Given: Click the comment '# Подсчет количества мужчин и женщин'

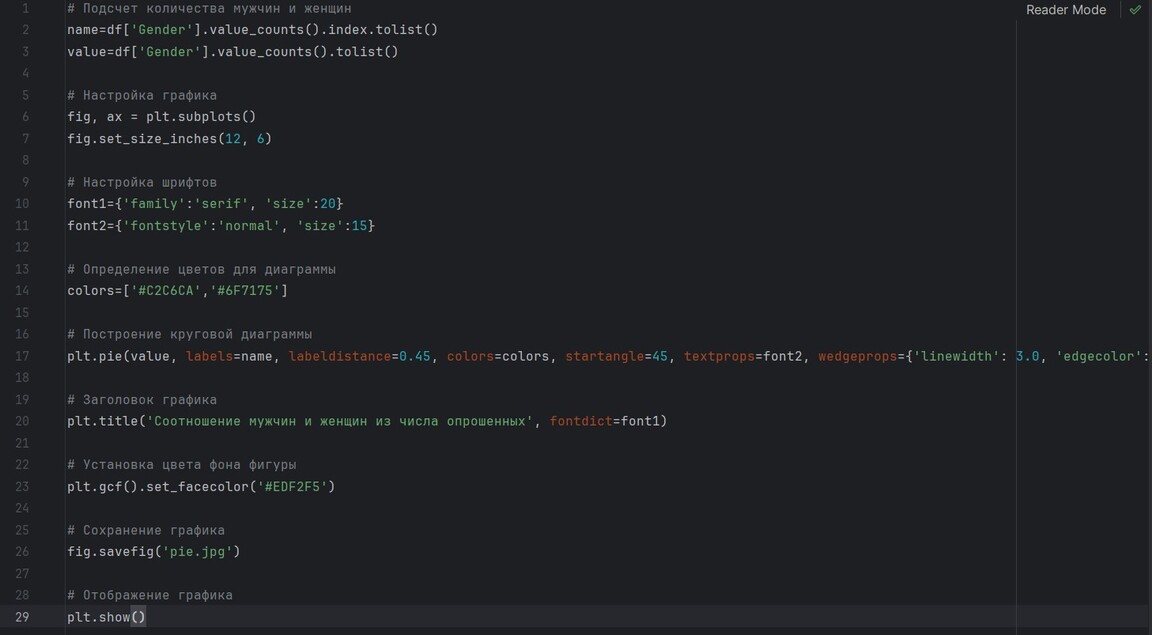Looking at the screenshot, I should tap(209, 8).
